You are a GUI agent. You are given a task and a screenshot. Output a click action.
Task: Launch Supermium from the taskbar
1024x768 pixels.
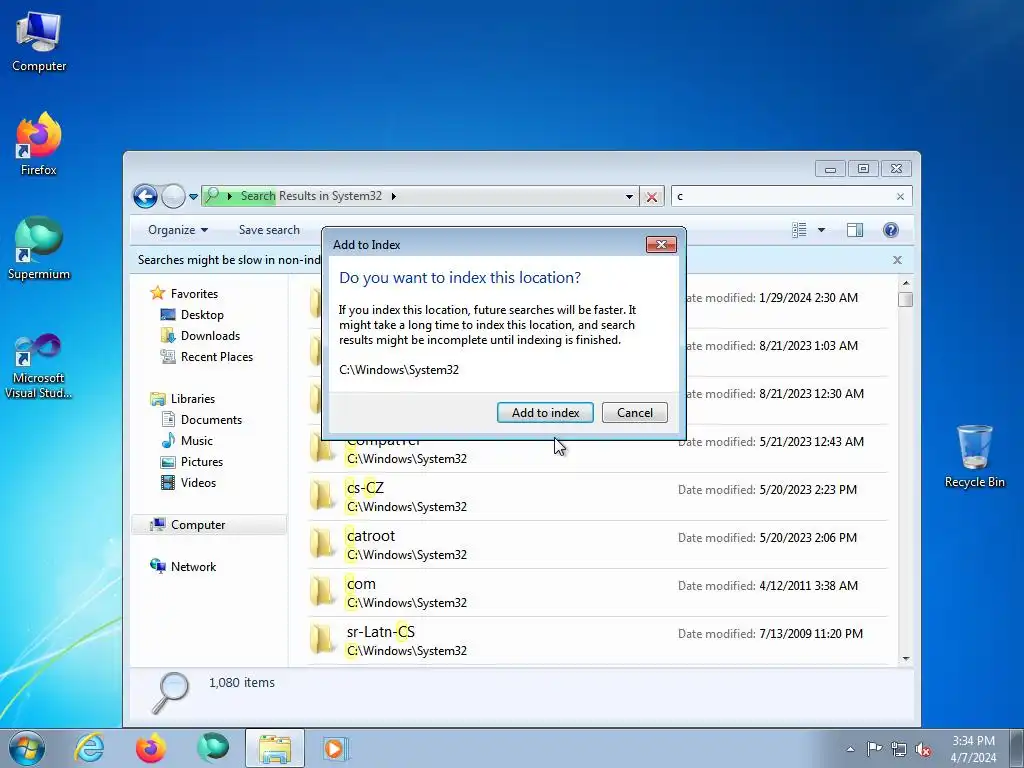[x=213, y=748]
